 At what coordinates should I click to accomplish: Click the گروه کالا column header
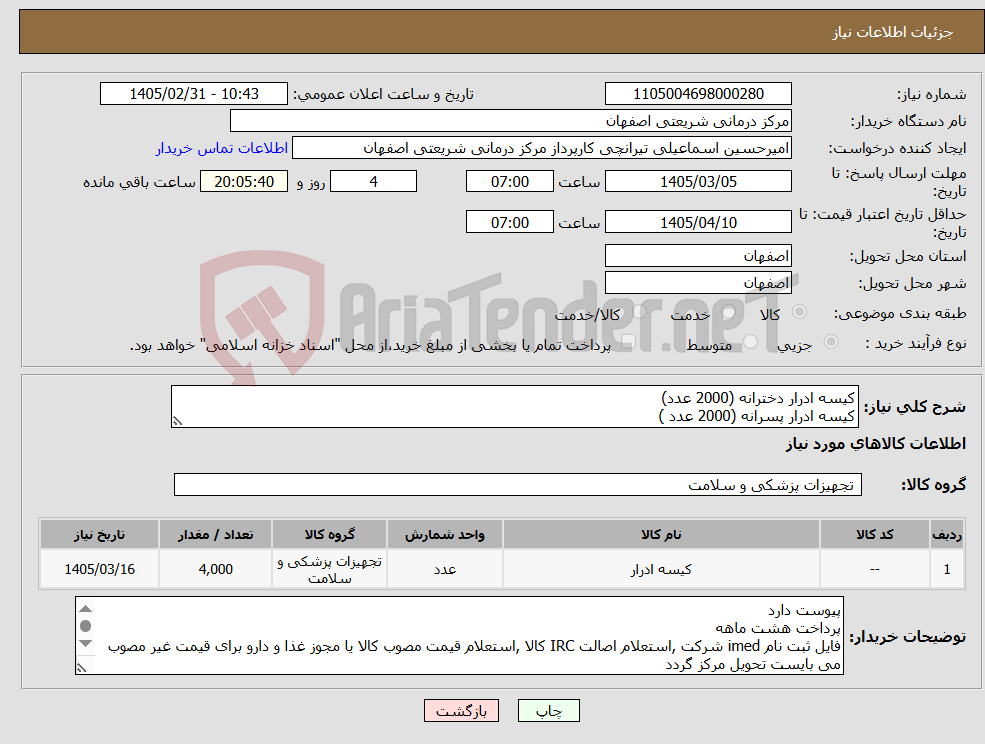coord(329,535)
